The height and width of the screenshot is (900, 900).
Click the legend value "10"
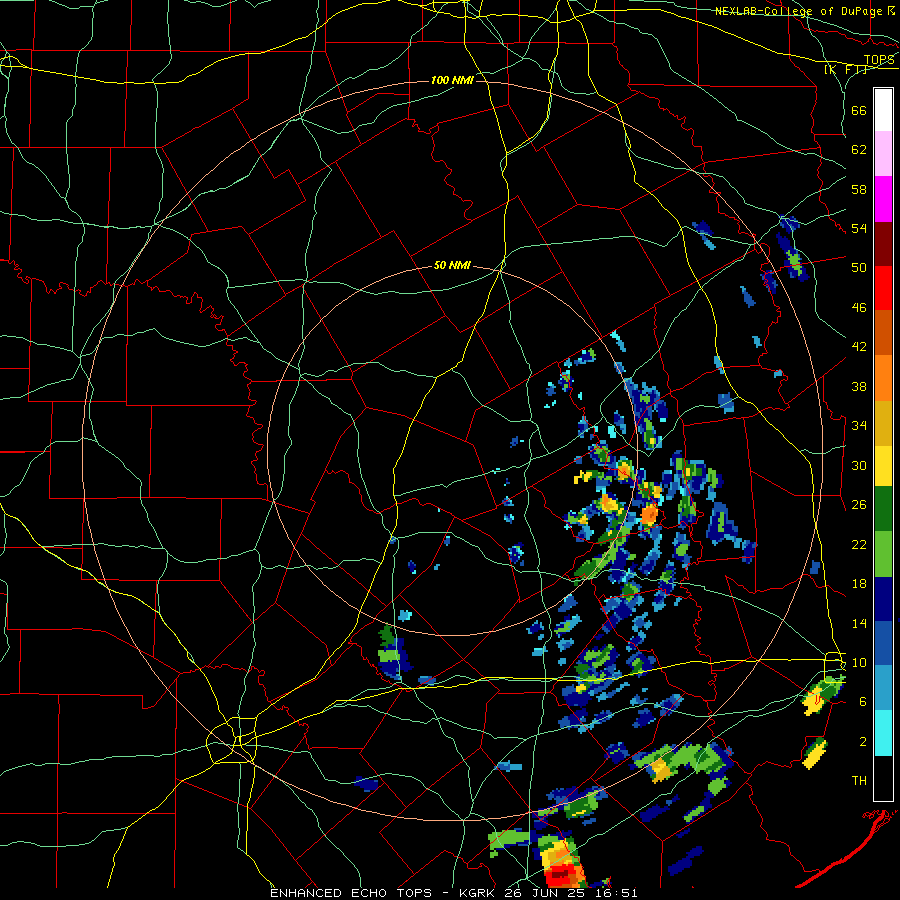(859, 662)
